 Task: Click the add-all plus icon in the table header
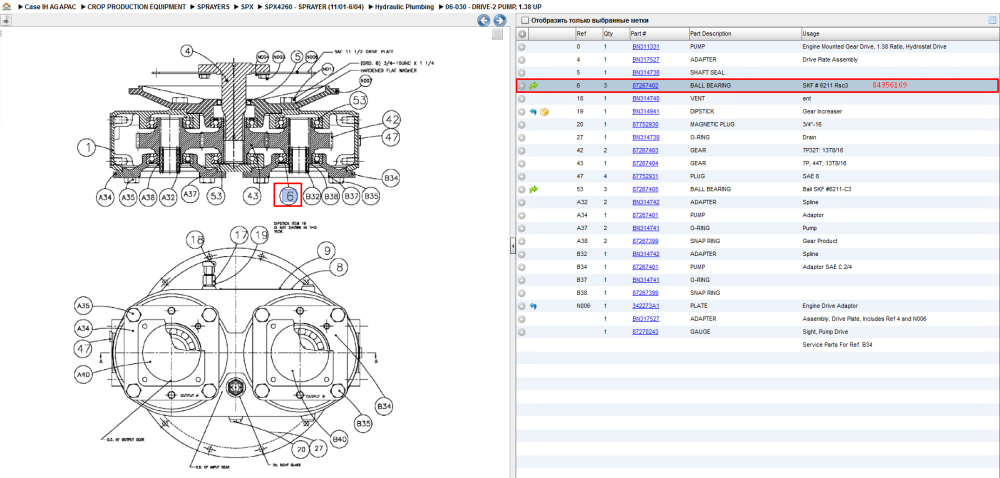tap(522, 34)
